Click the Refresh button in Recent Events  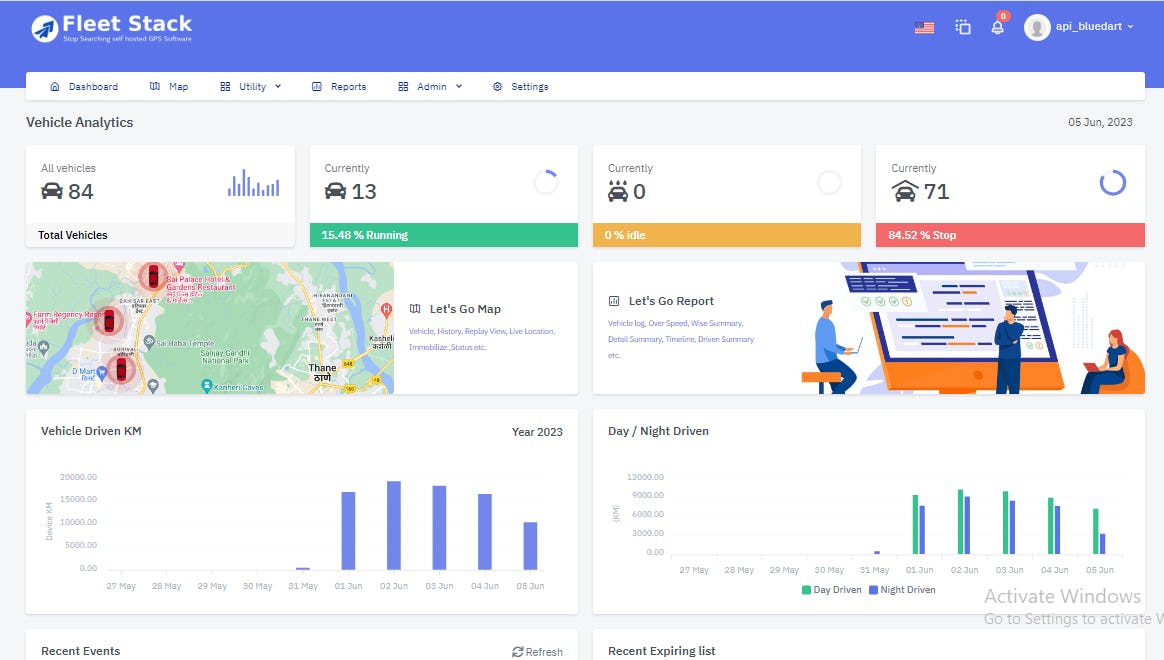click(x=537, y=651)
